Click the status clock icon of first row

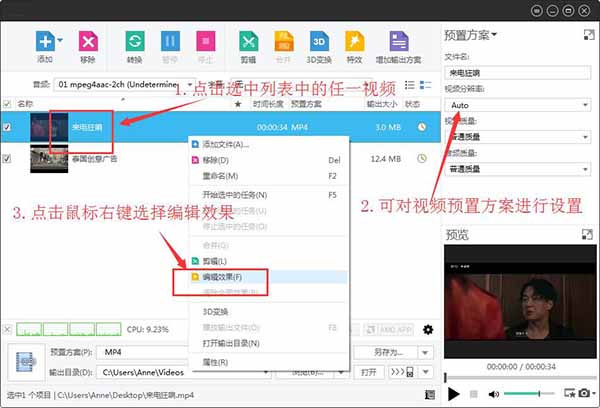pyautogui.click(x=422, y=127)
